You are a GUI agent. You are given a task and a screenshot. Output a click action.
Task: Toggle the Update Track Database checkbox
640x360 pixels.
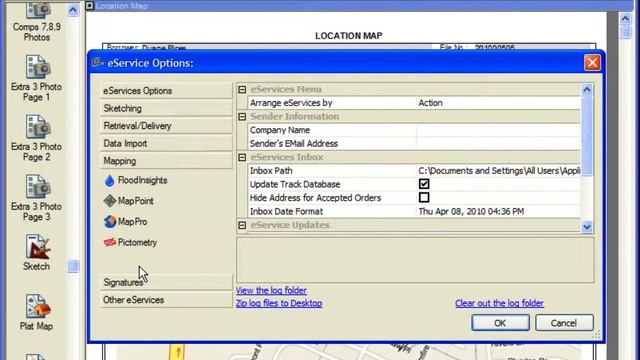tap(424, 184)
